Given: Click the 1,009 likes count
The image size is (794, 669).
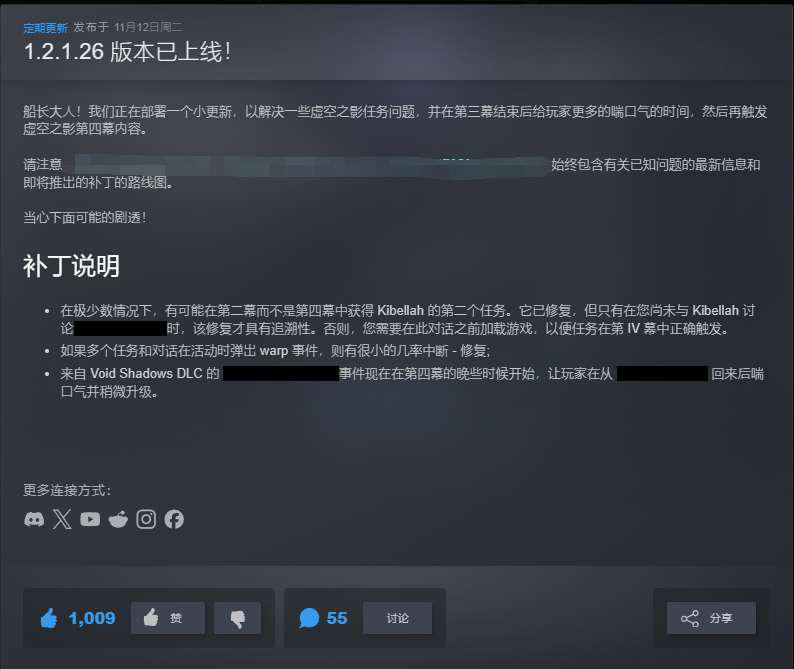Looking at the screenshot, I should point(92,618).
